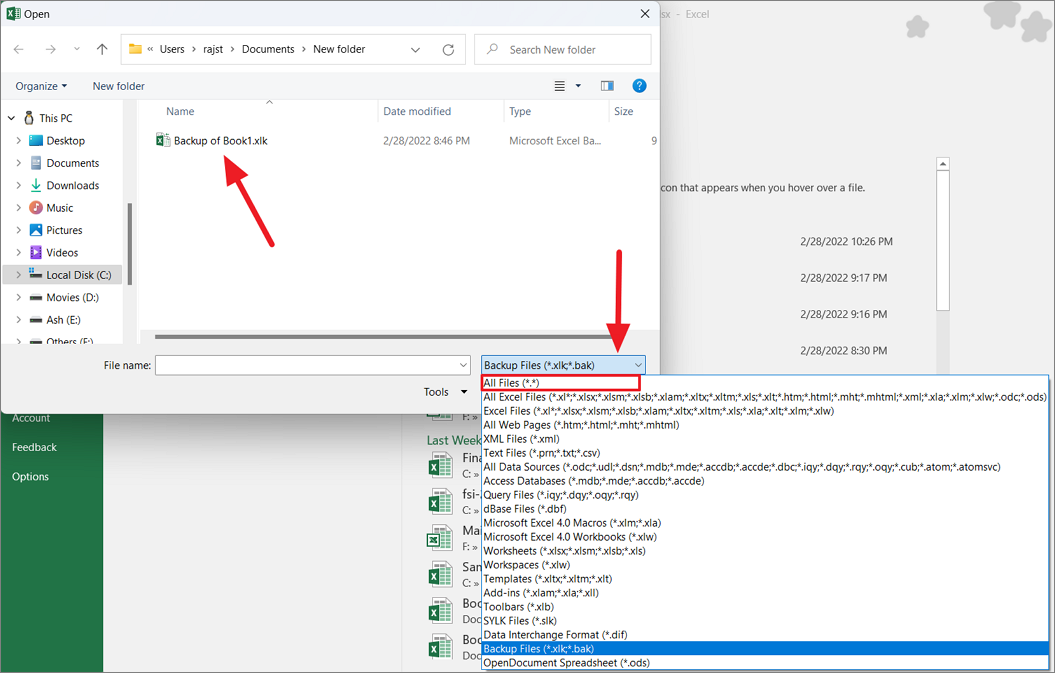Open view options dropdown arrow
Screen dimensions: 1055x673
coord(578,86)
